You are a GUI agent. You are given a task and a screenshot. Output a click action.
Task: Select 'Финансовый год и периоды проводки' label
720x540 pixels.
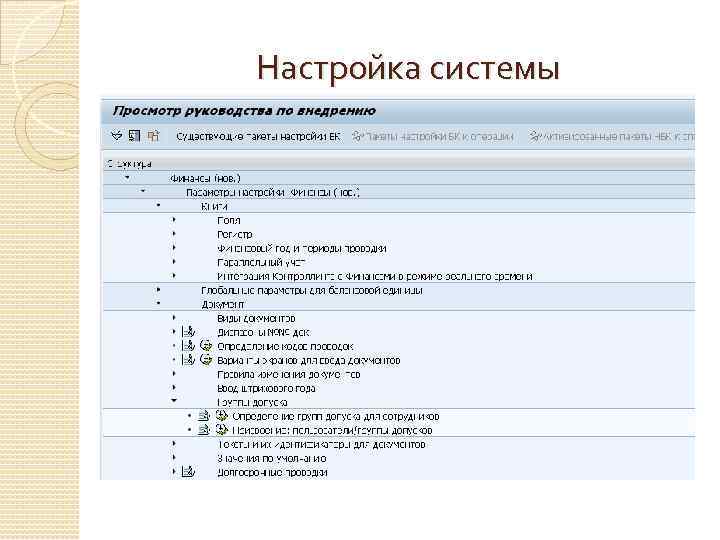(302, 248)
